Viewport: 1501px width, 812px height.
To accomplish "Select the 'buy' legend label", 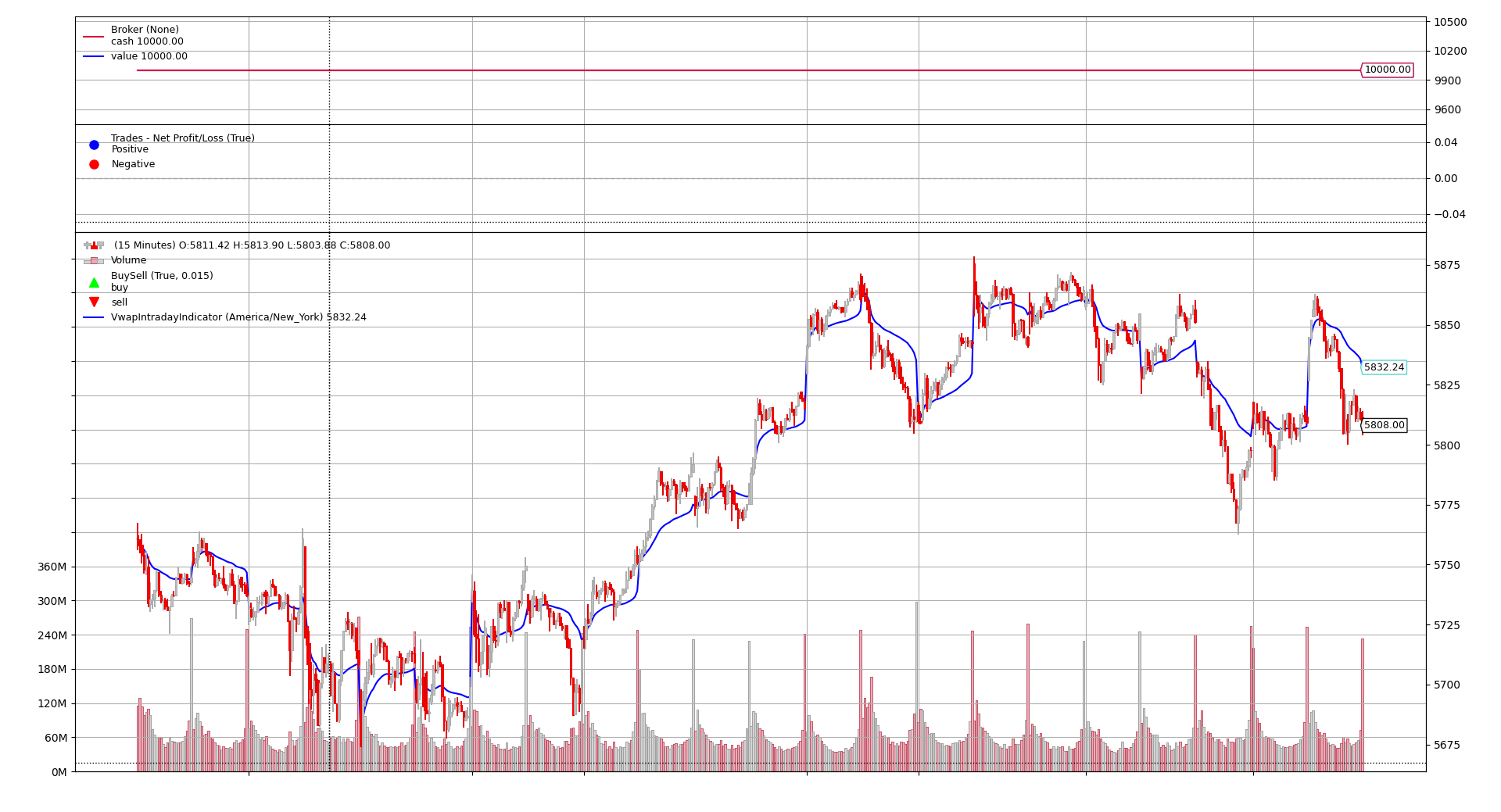I will click(120, 288).
